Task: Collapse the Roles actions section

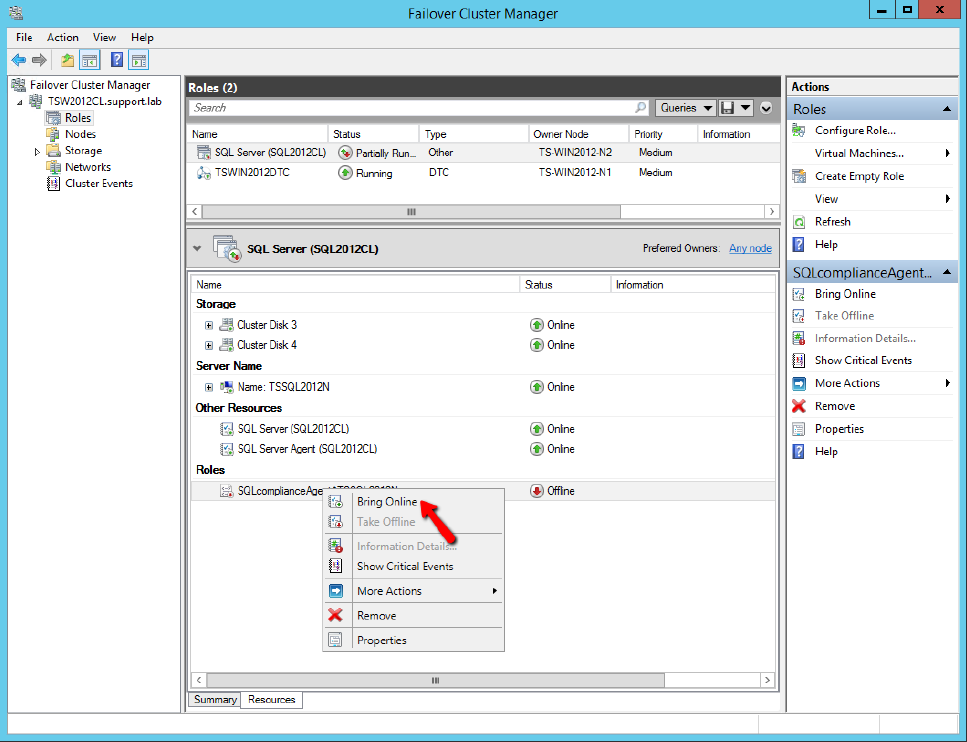Action: coord(947,109)
